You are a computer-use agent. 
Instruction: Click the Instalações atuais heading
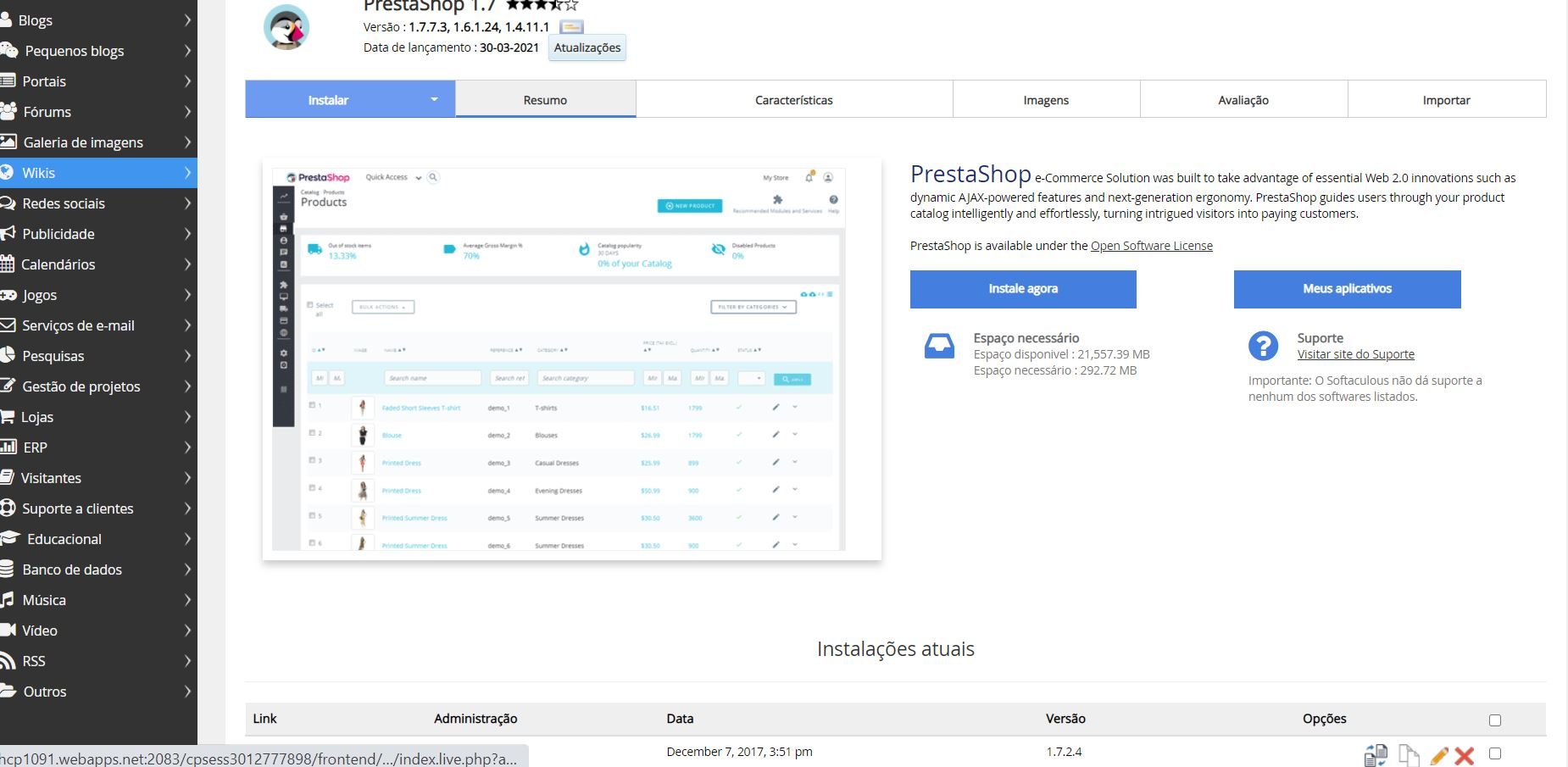(896, 649)
